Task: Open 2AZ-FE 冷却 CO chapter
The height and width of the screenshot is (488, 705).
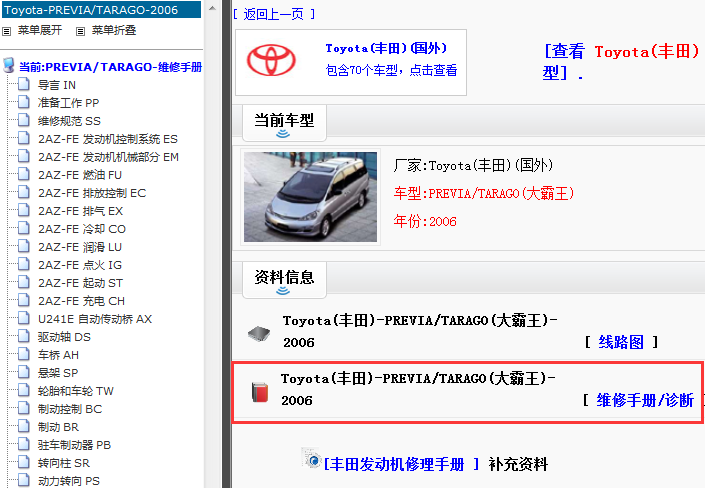Action: (82, 229)
